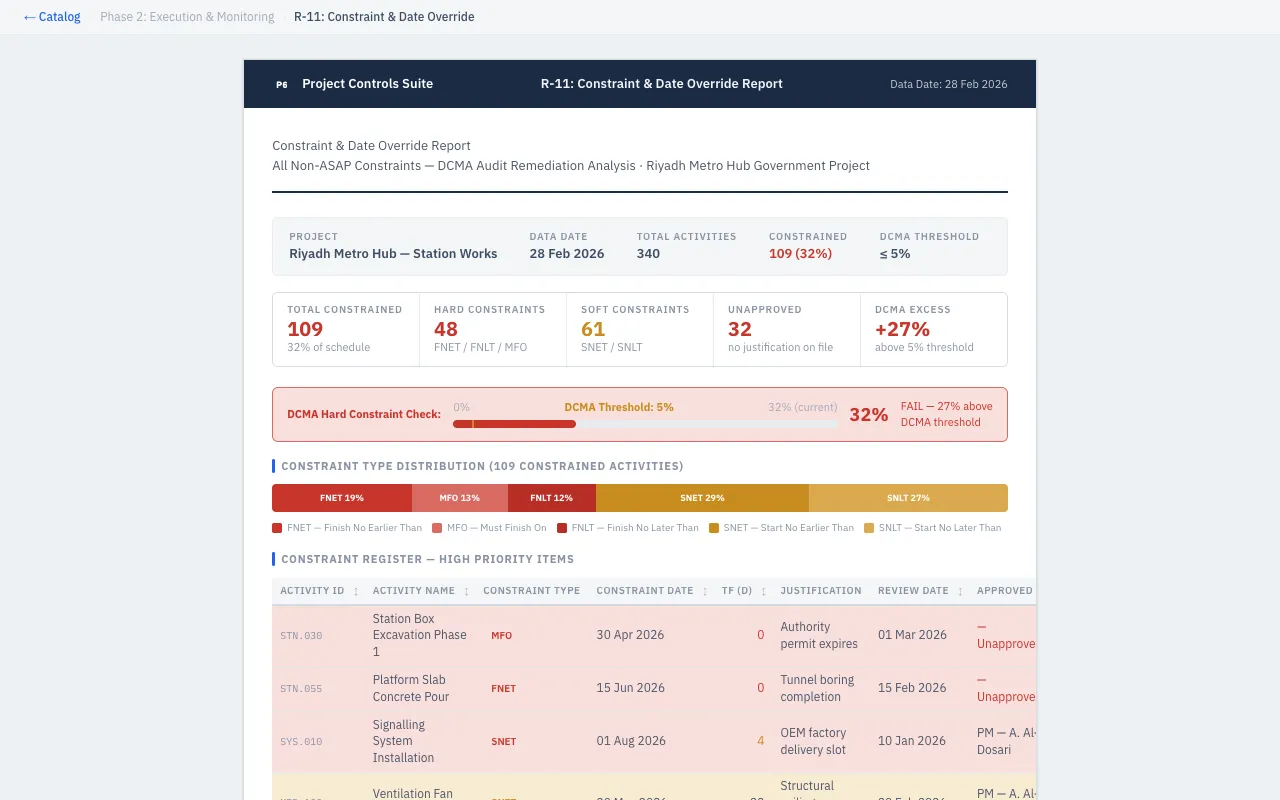This screenshot has width=1280, height=800.
Task: Open the Unapproved stat card showing 32
Action: coord(786,330)
